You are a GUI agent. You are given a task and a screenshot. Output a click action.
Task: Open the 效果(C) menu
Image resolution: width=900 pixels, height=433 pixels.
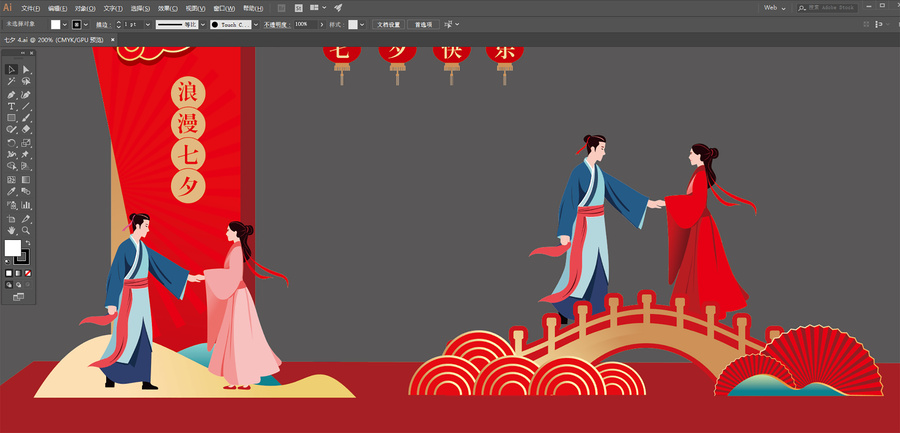(168, 9)
